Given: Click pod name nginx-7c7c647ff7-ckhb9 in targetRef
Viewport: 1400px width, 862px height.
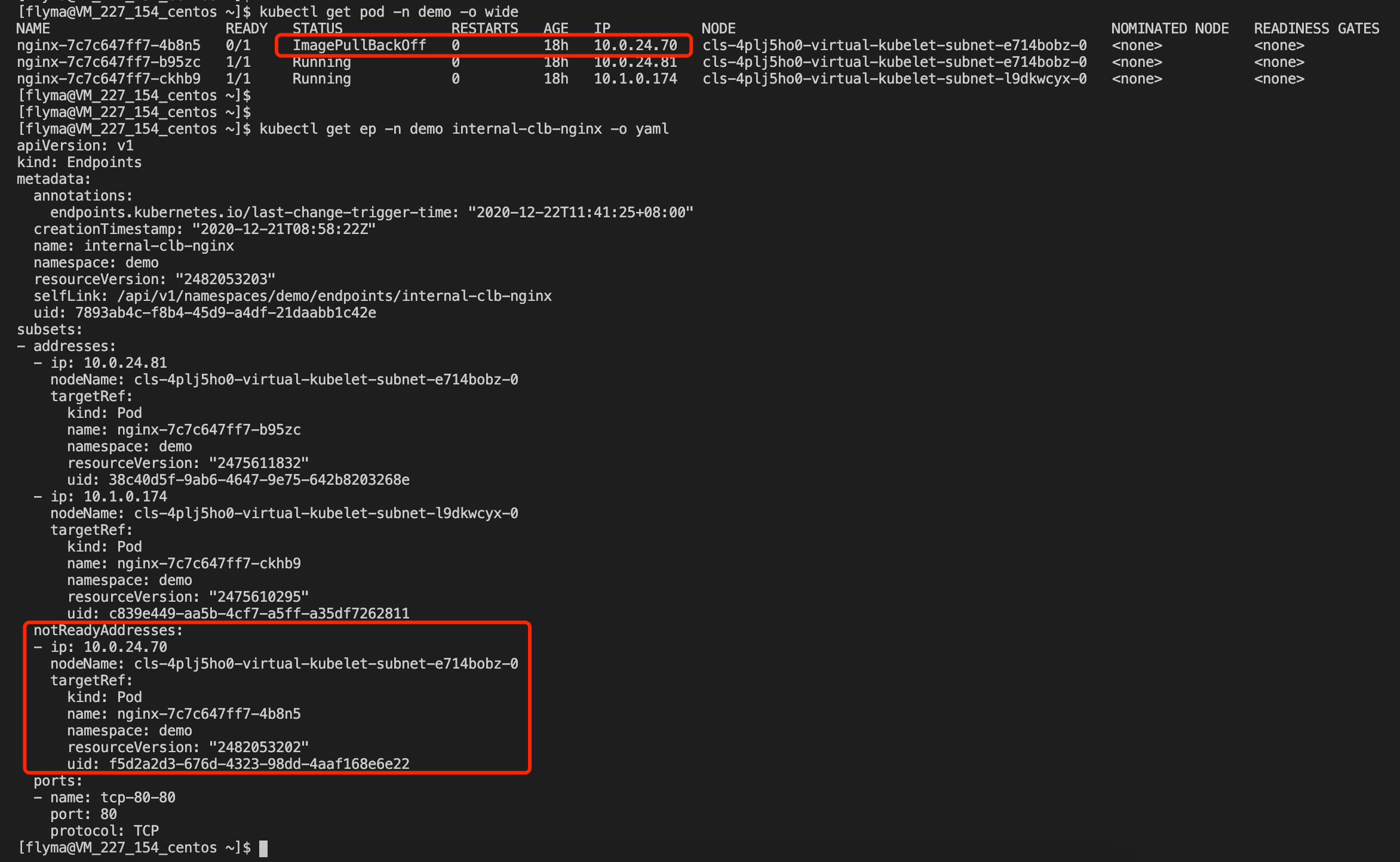Looking at the screenshot, I should pos(208,564).
